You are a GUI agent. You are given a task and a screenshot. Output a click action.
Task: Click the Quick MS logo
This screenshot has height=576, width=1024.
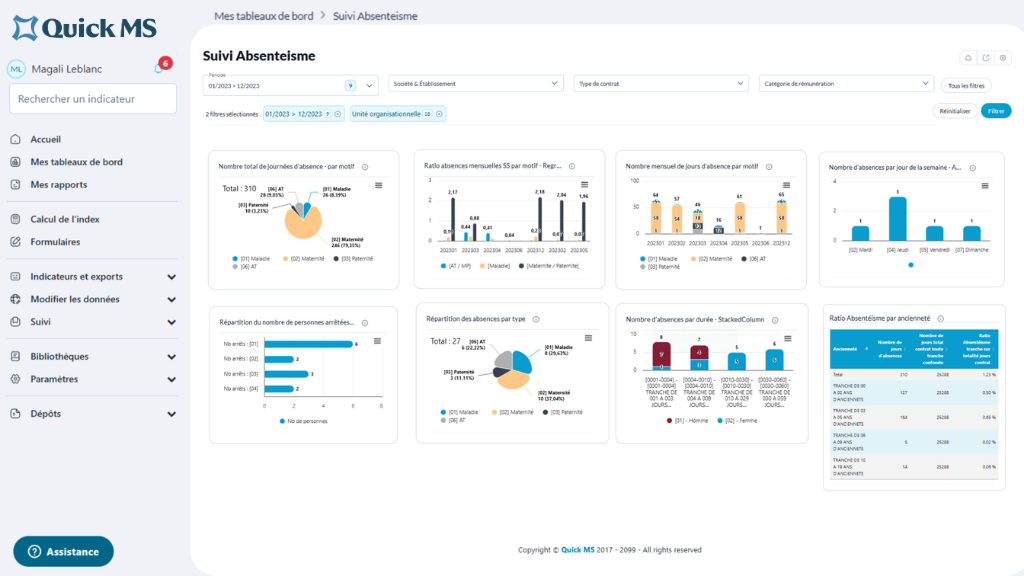coord(85,28)
